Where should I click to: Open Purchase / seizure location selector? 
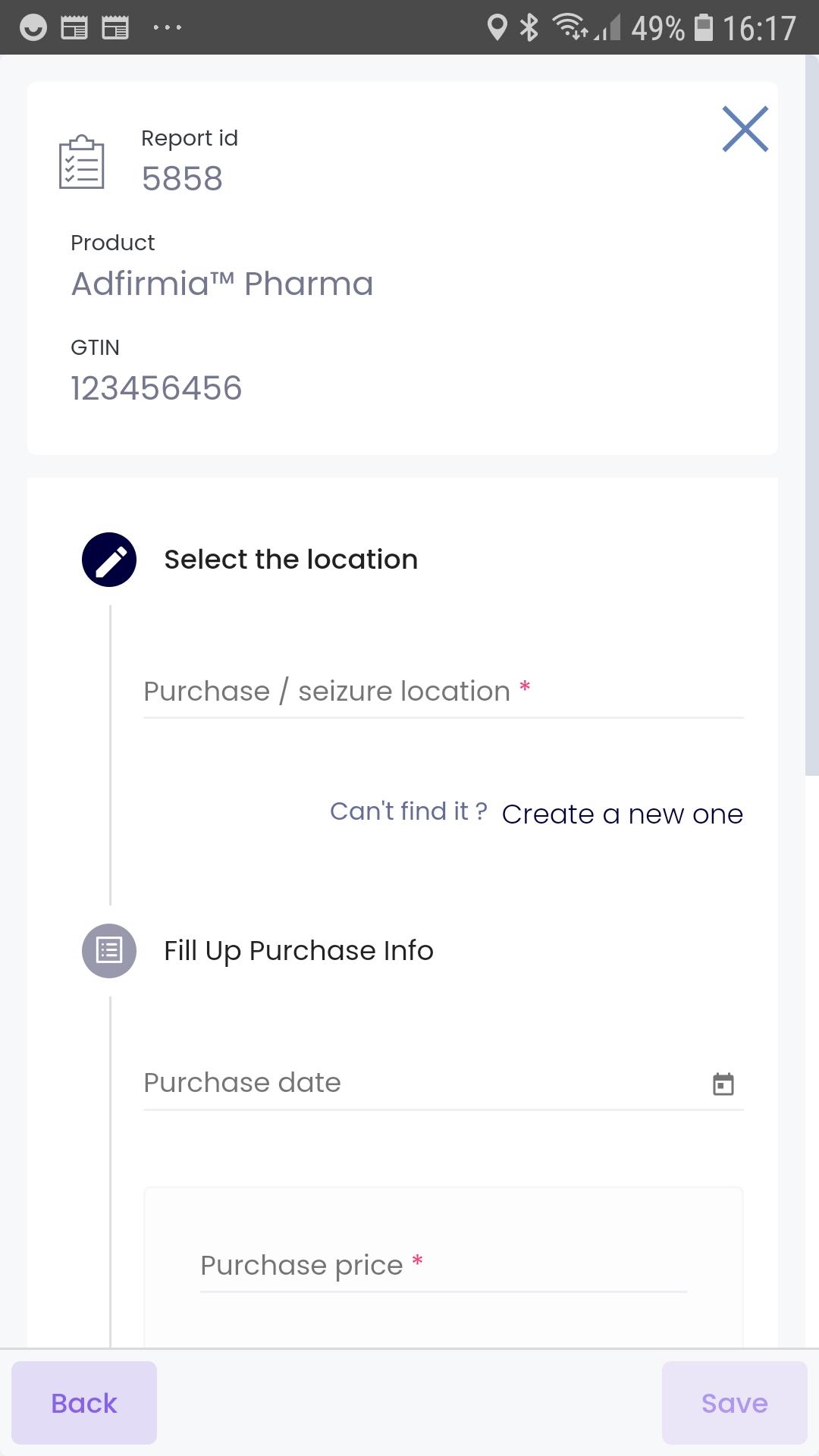click(444, 692)
